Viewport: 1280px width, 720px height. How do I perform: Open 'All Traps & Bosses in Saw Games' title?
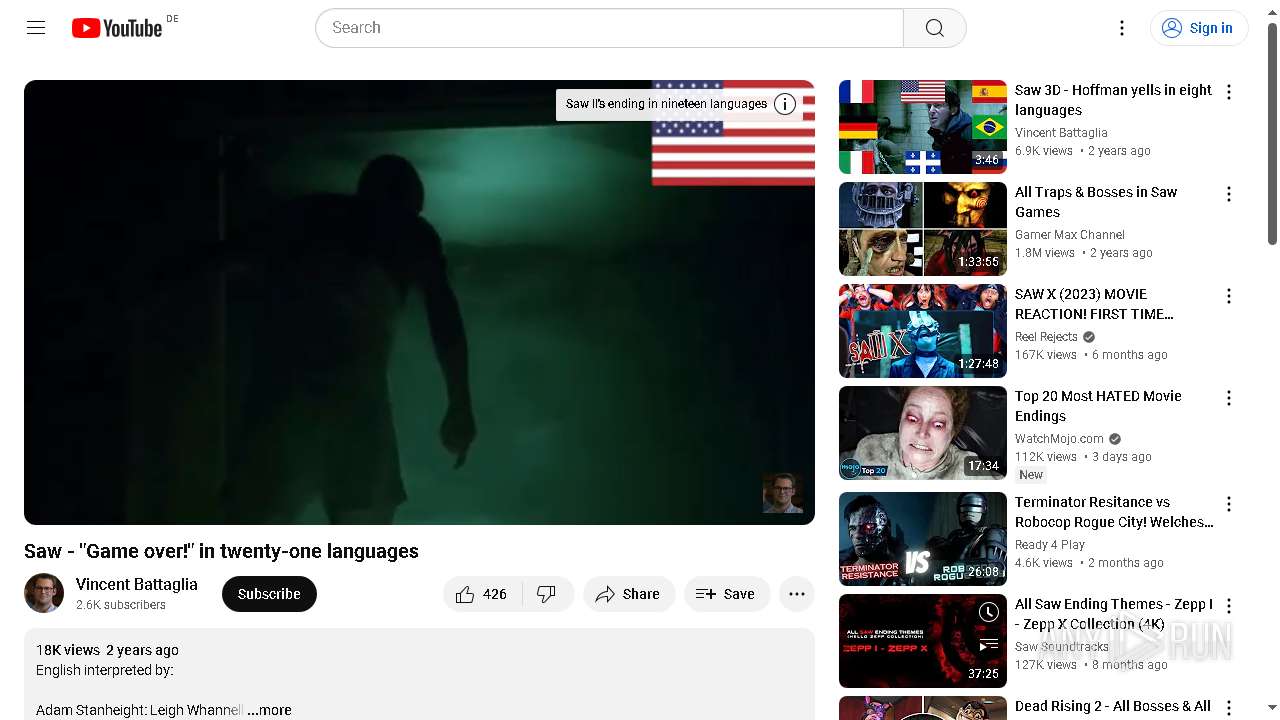click(1096, 202)
